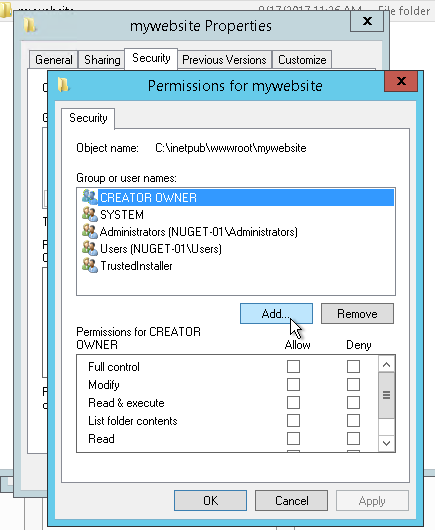This screenshot has height=530, width=435.
Task: Click folder icon in mywebsite Properties title
Action: tap(30, 25)
